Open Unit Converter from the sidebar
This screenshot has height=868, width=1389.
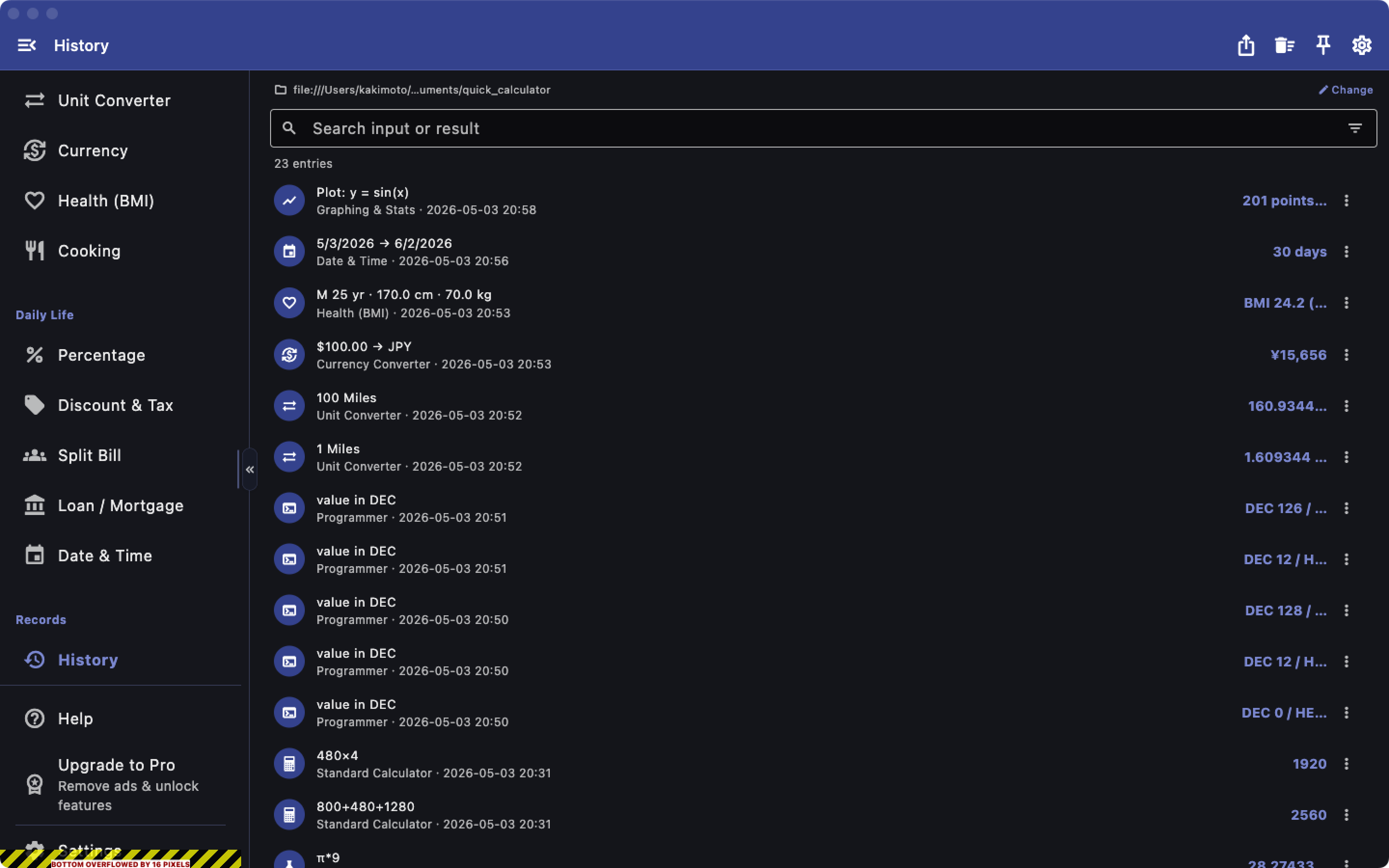click(121, 100)
